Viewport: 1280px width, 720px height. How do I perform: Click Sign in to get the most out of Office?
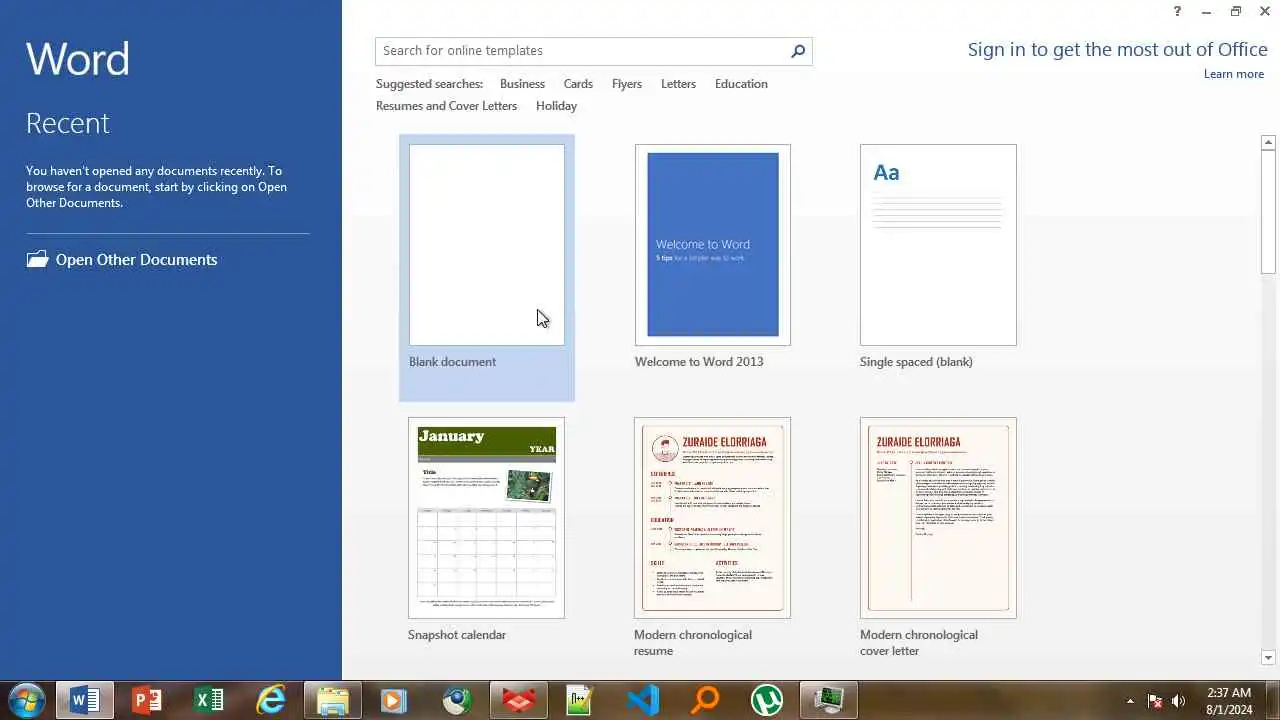coord(1117,50)
